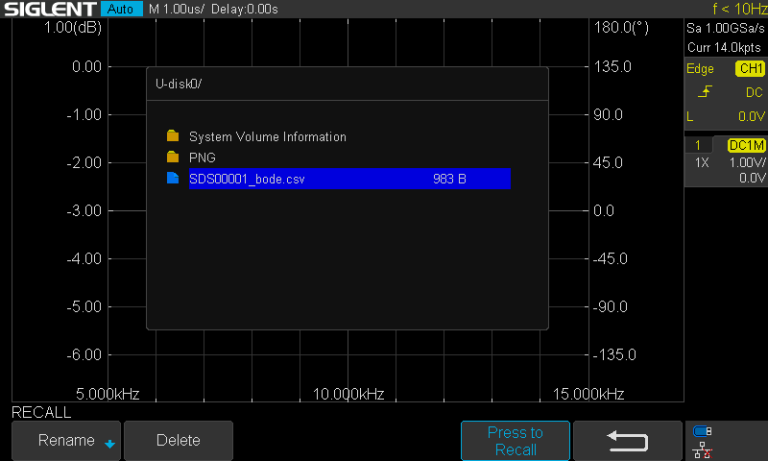
Task: Toggle the CH1 trigger source badge
Action: click(x=749, y=69)
